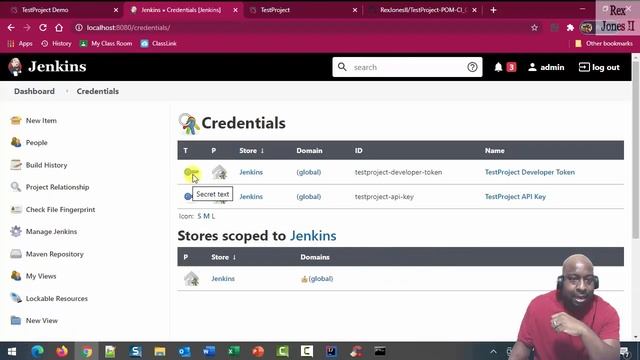
Task: Set icon size to L
Action: 213,216
